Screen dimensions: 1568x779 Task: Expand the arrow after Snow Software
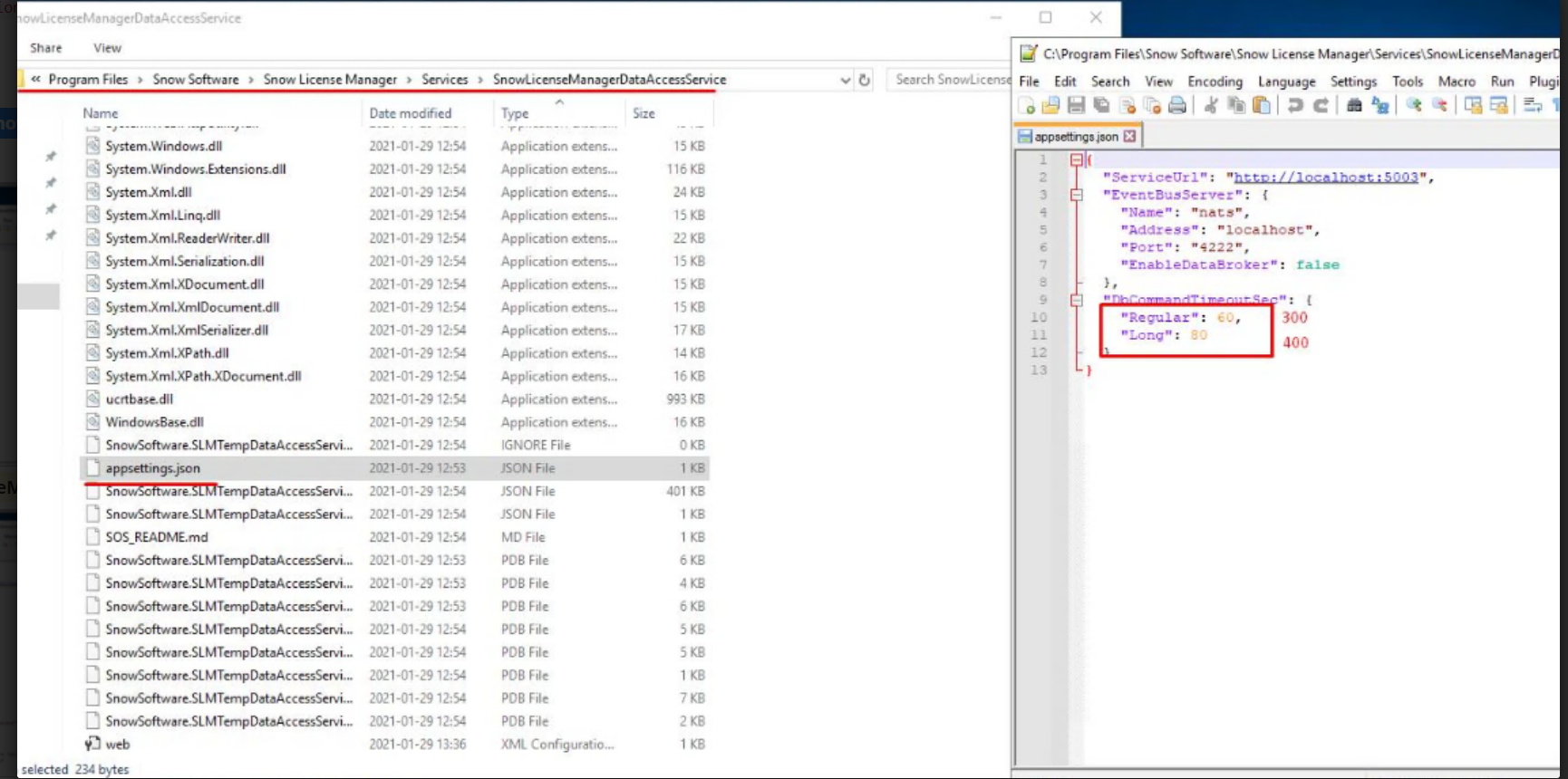251,80
